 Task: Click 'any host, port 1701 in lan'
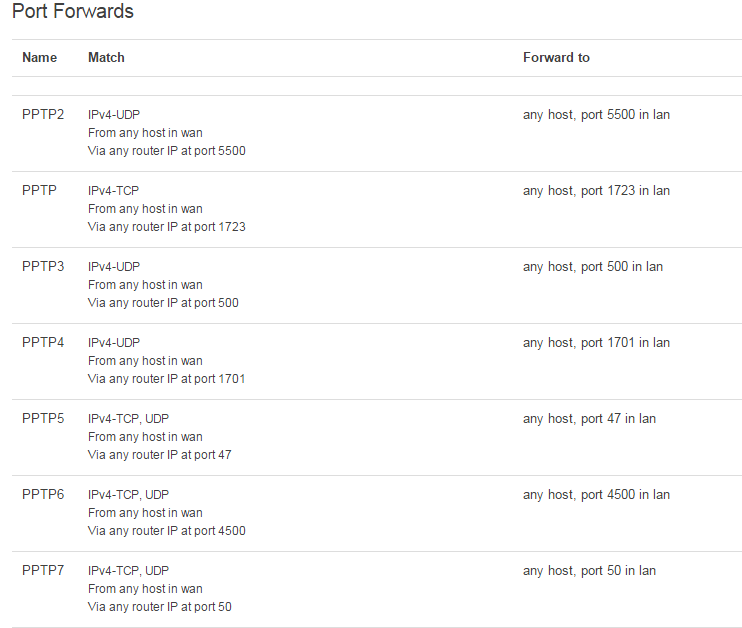pos(596,343)
